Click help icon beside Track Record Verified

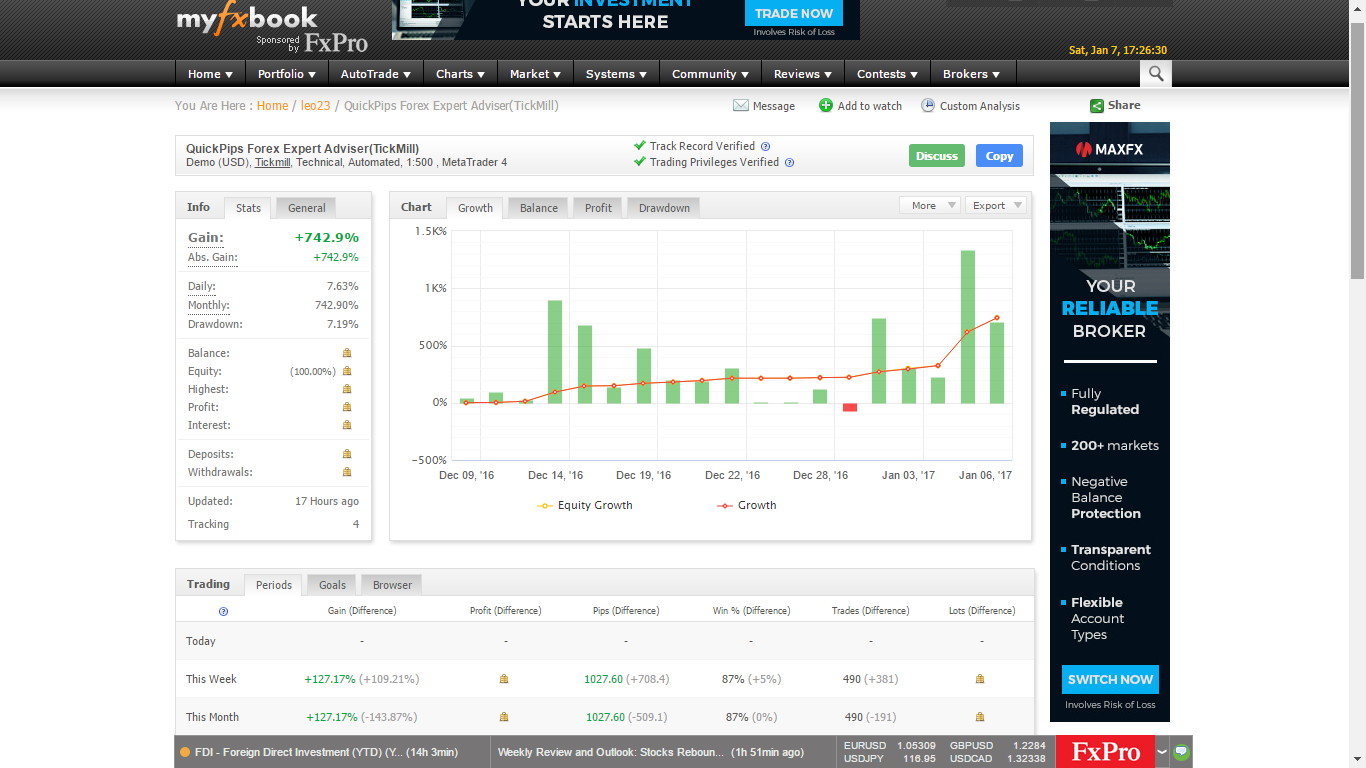[765, 146]
